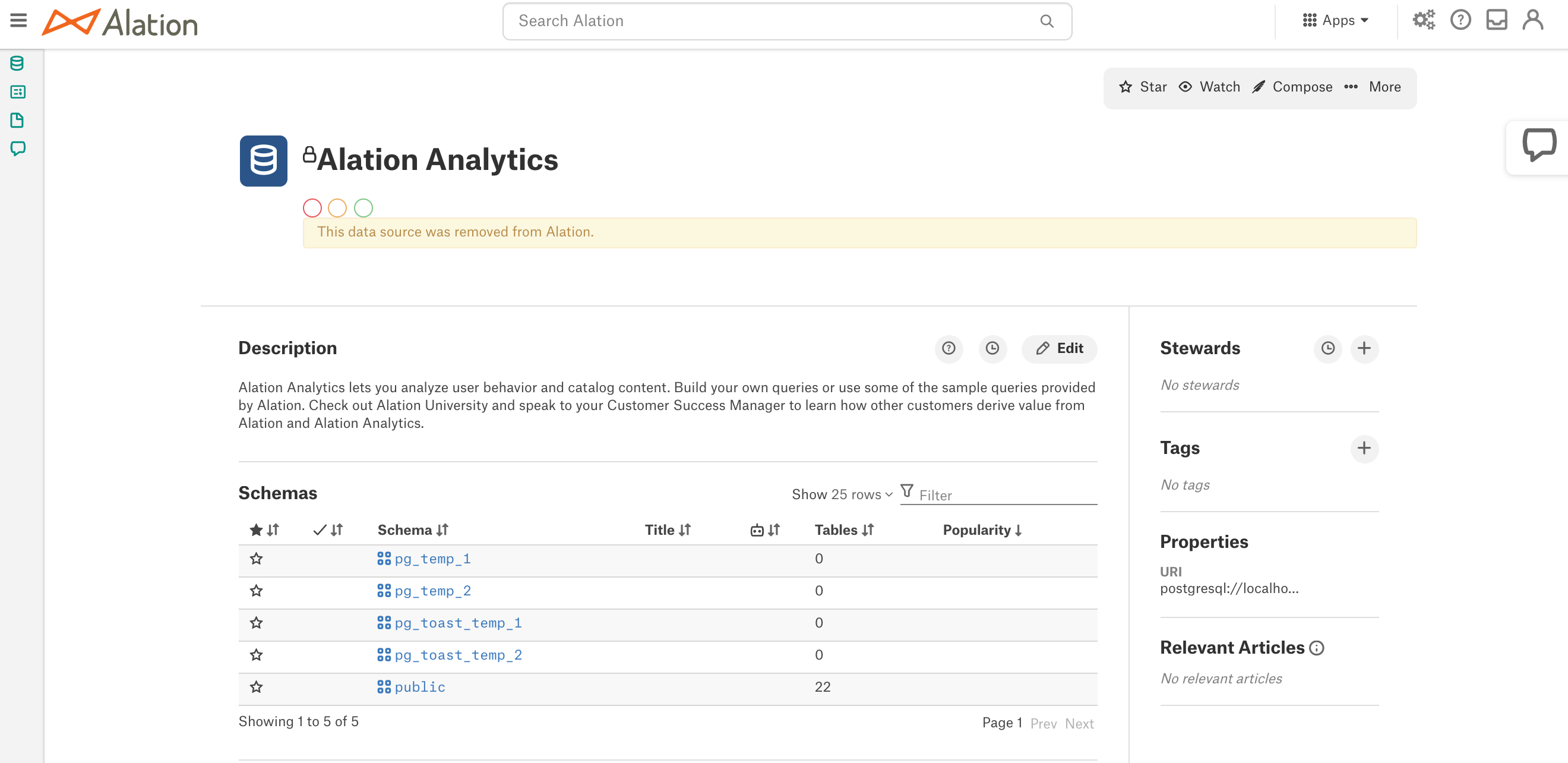Open the settings gears icon

point(1423,20)
